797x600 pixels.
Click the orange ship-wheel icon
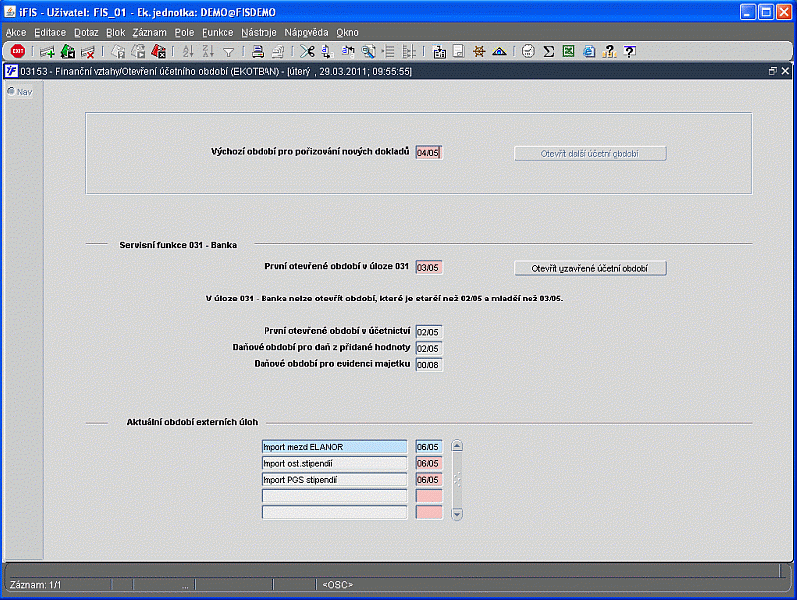click(479, 51)
